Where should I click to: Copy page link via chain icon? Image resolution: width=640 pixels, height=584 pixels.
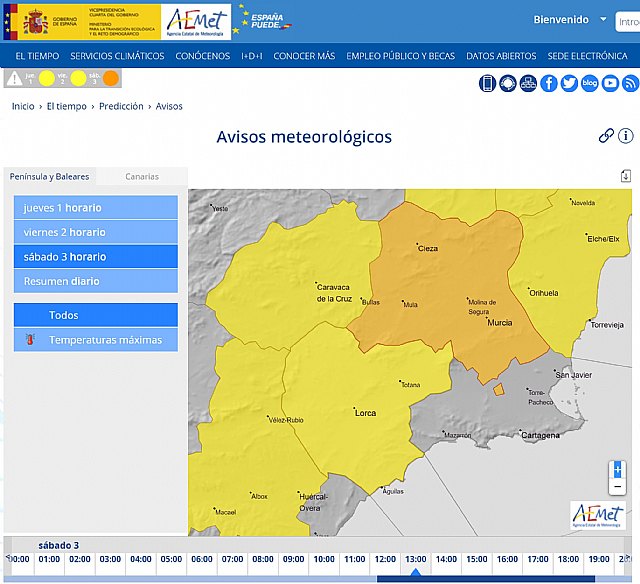[x=606, y=136]
